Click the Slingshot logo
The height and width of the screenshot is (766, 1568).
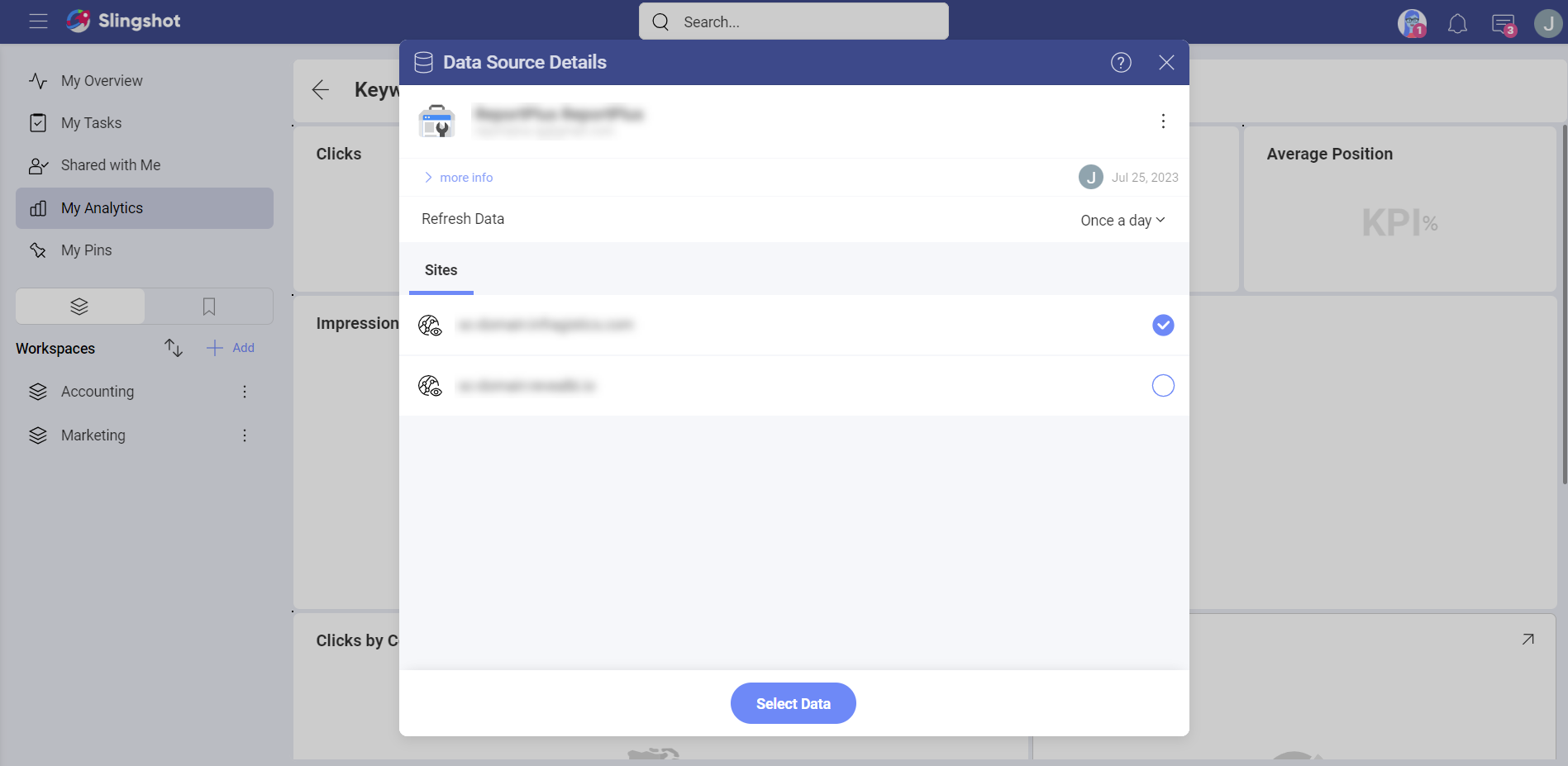[x=123, y=21]
